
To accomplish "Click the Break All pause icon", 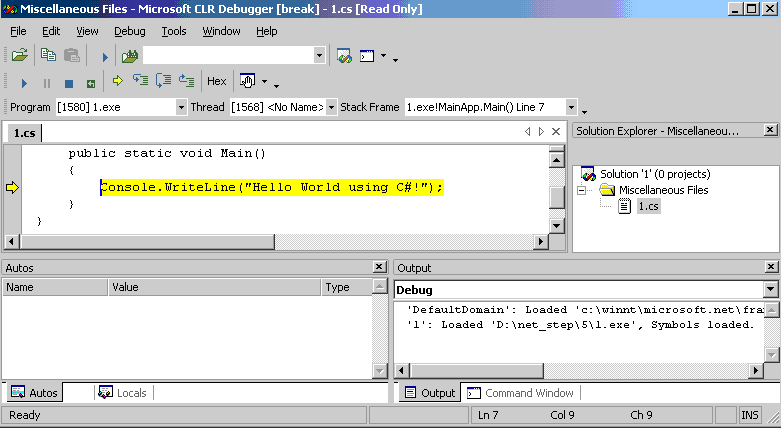I will [x=47, y=83].
